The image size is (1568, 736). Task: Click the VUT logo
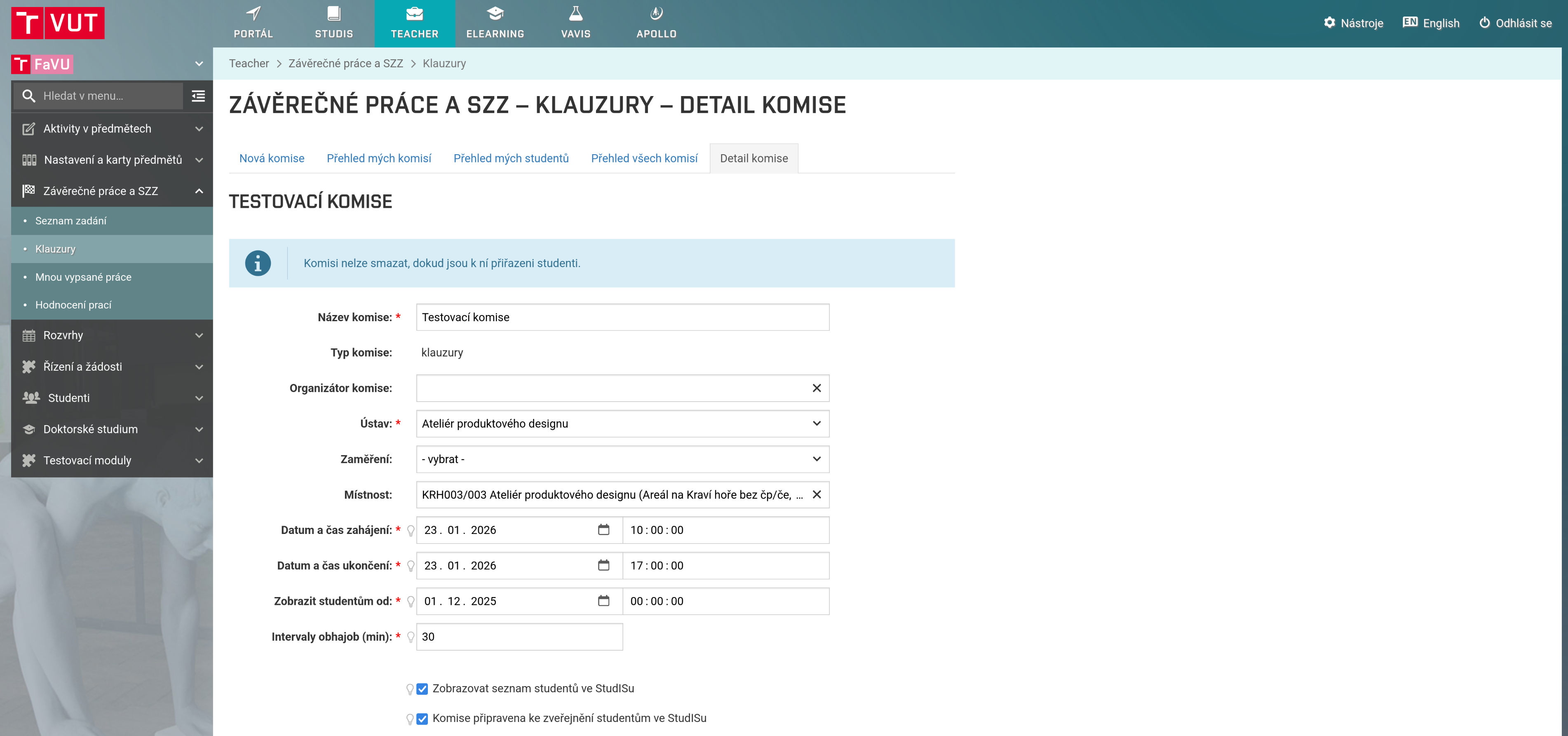tap(58, 23)
